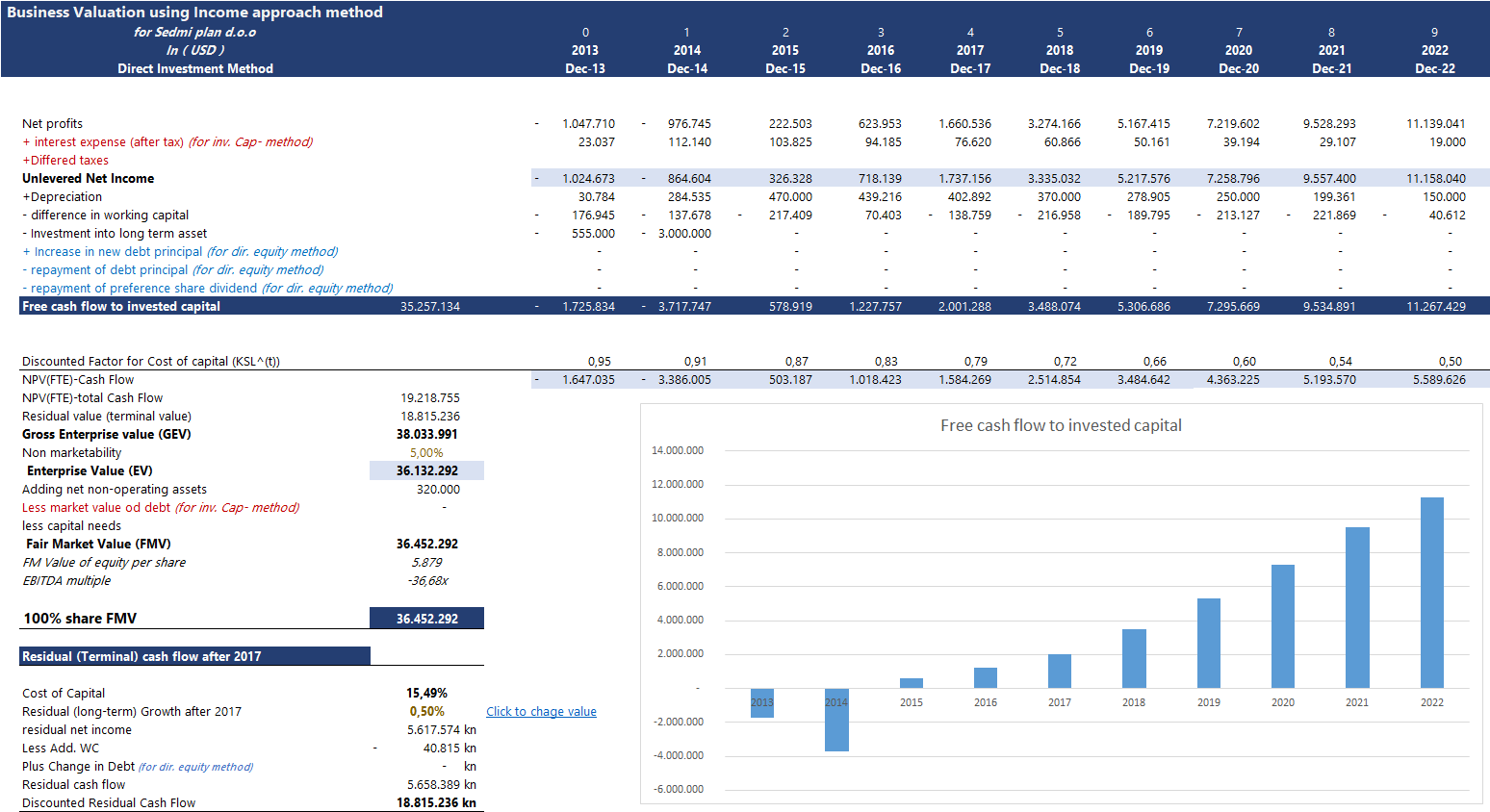The height and width of the screenshot is (812, 1490).
Task: Select the highlighted Enterprise Value (EV) amount cell
Action: click(x=426, y=471)
